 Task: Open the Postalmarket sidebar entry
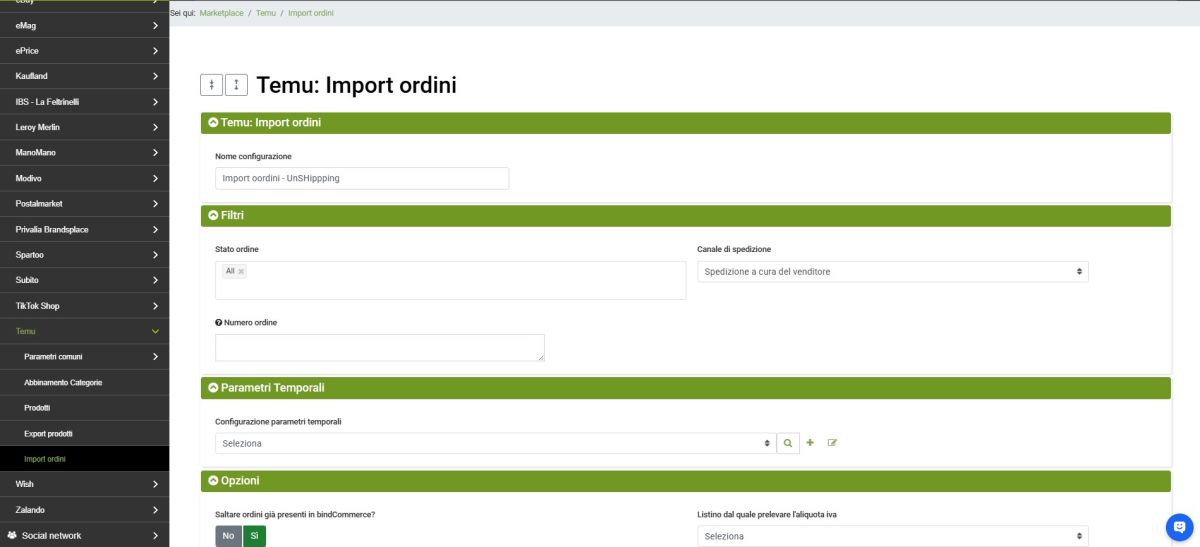84,204
